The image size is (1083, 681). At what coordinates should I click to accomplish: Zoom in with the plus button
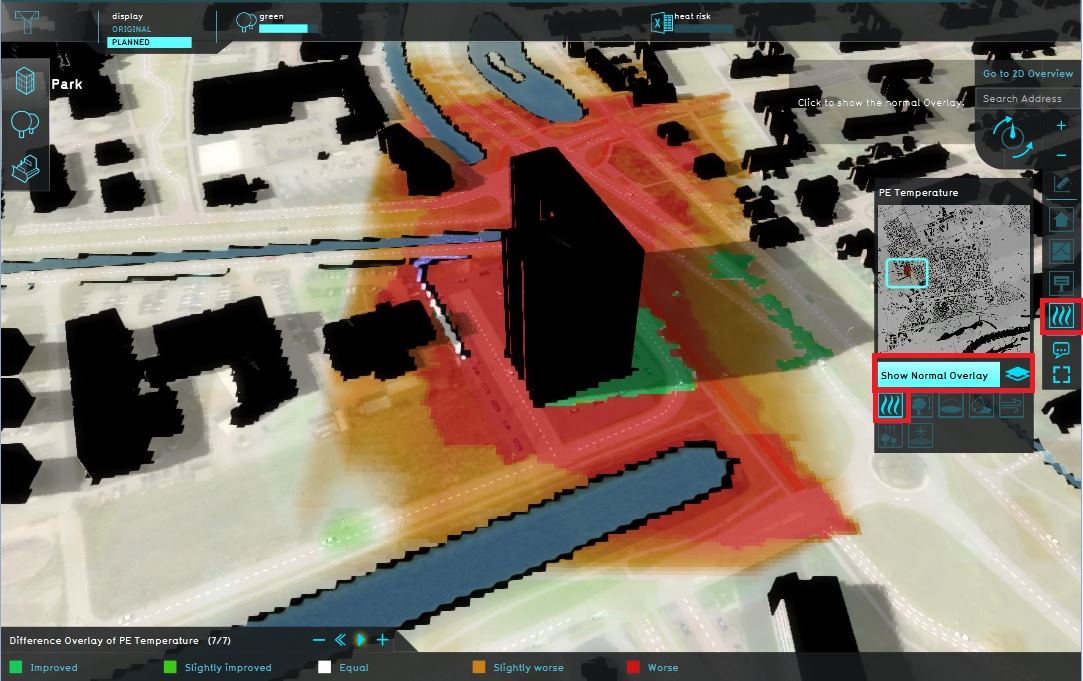coord(1061,126)
